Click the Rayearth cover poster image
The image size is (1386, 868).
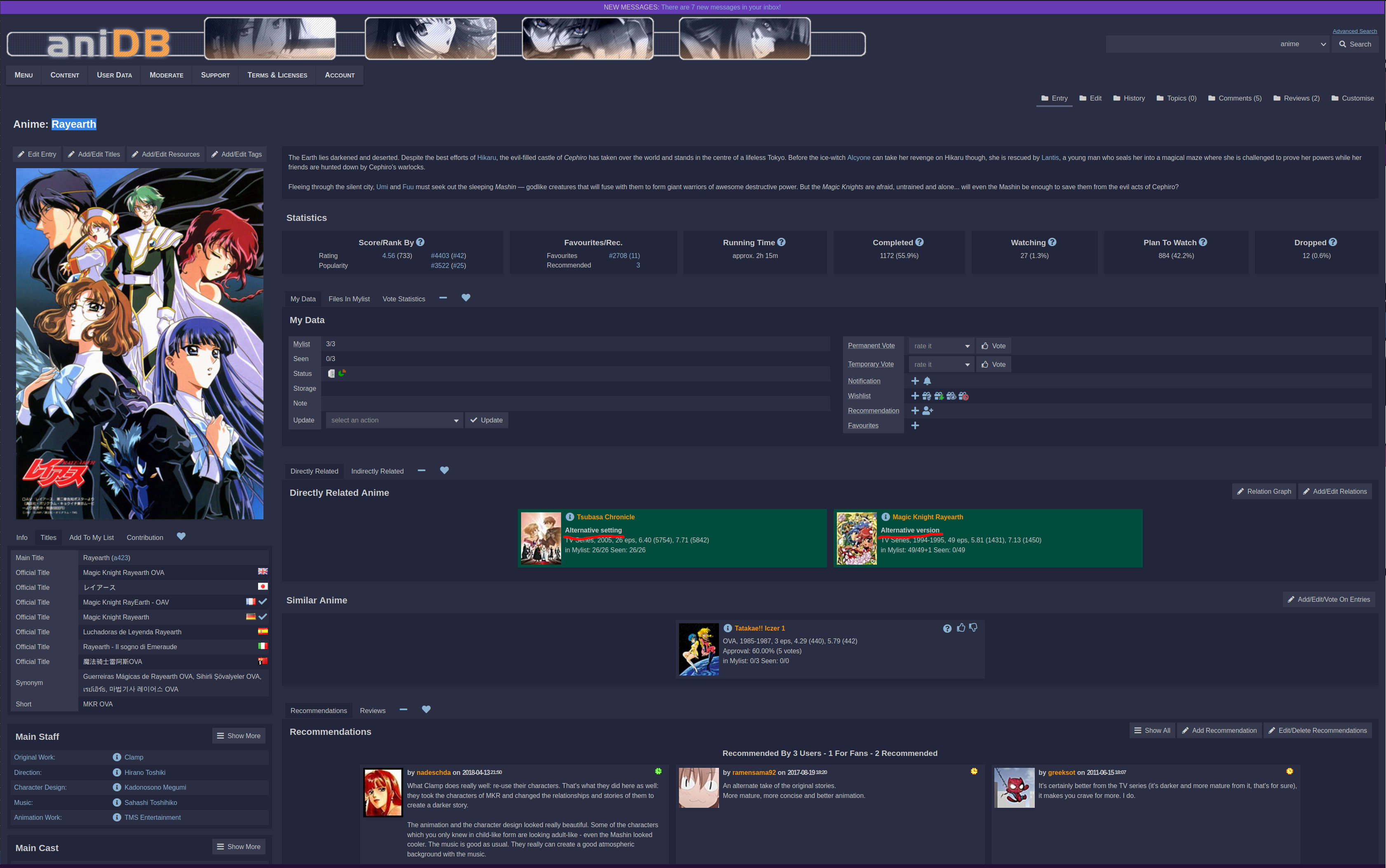tap(139, 343)
